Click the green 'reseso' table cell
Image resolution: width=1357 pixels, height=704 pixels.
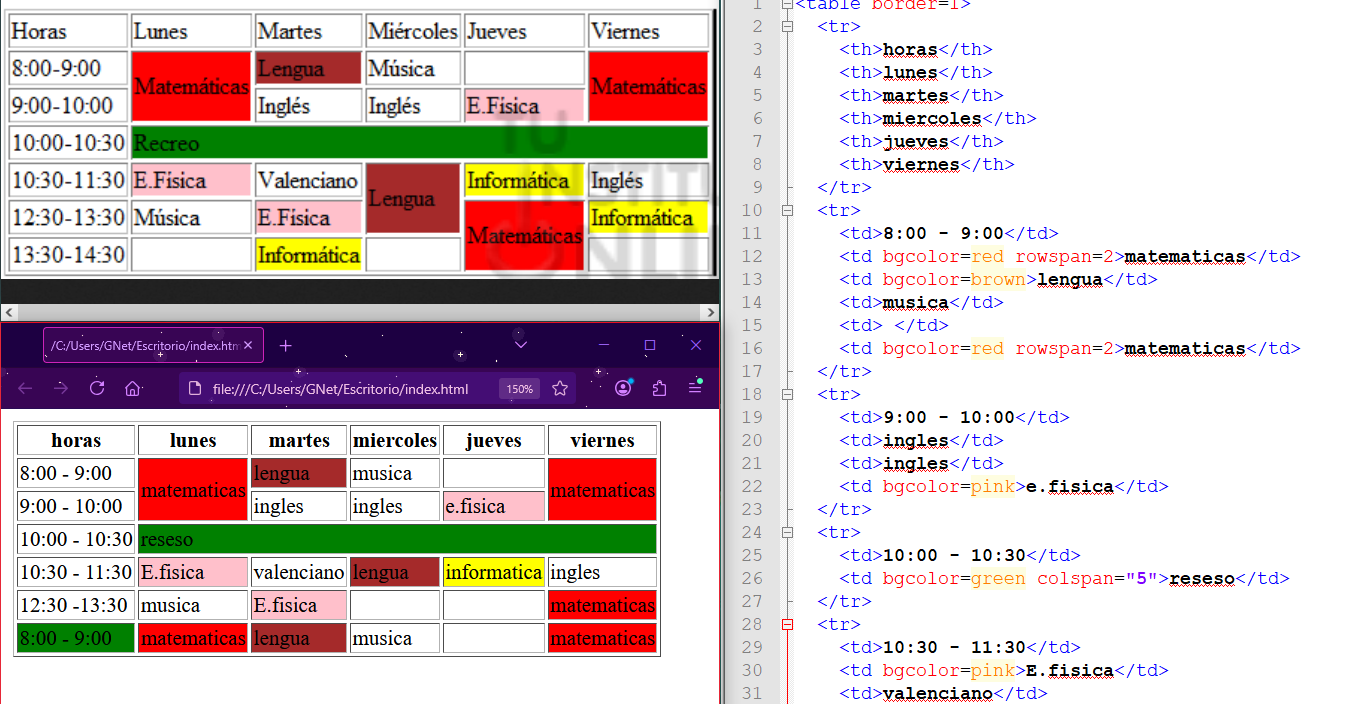point(396,539)
